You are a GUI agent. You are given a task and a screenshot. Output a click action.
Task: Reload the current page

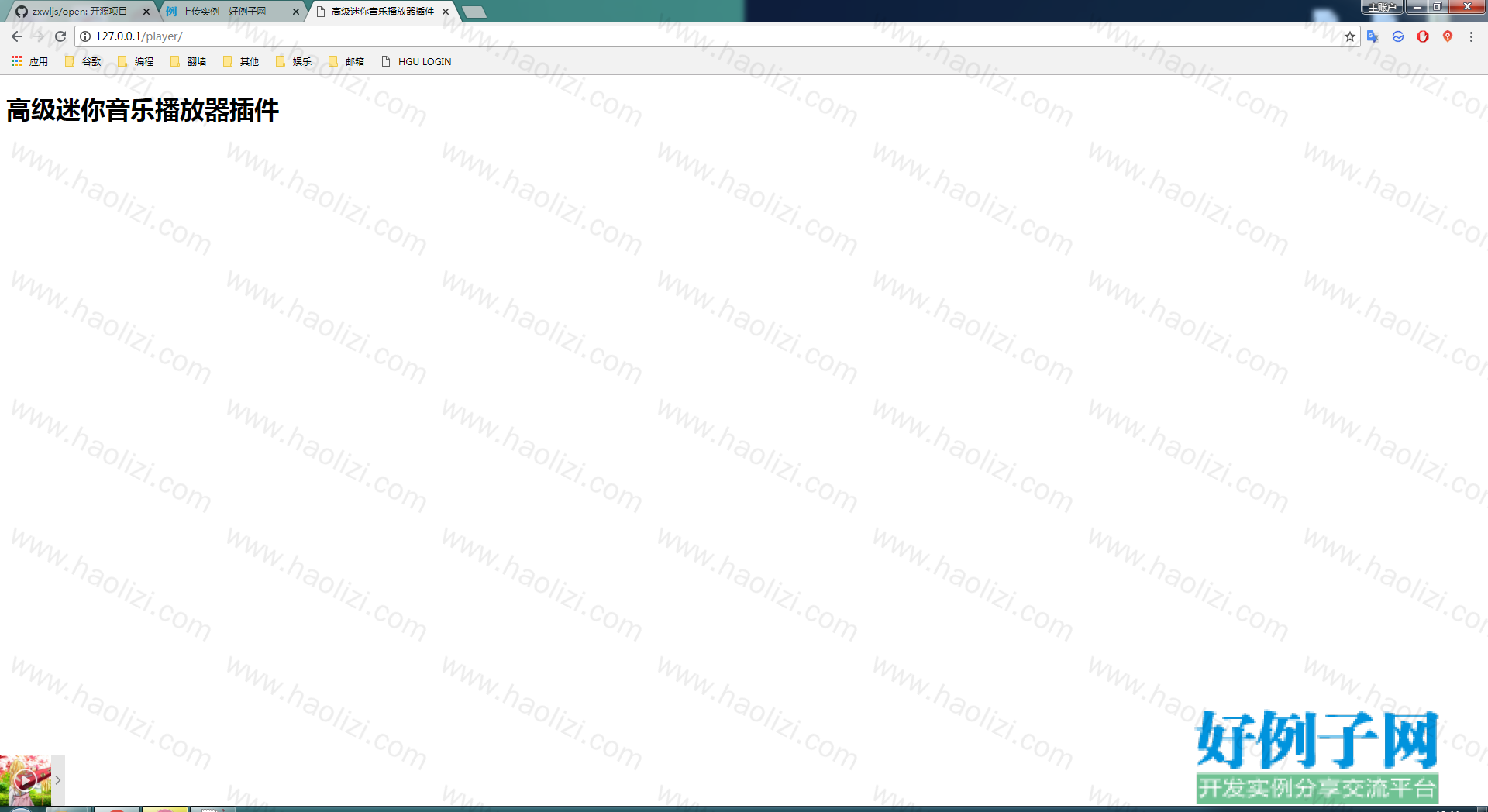[60, 36]
